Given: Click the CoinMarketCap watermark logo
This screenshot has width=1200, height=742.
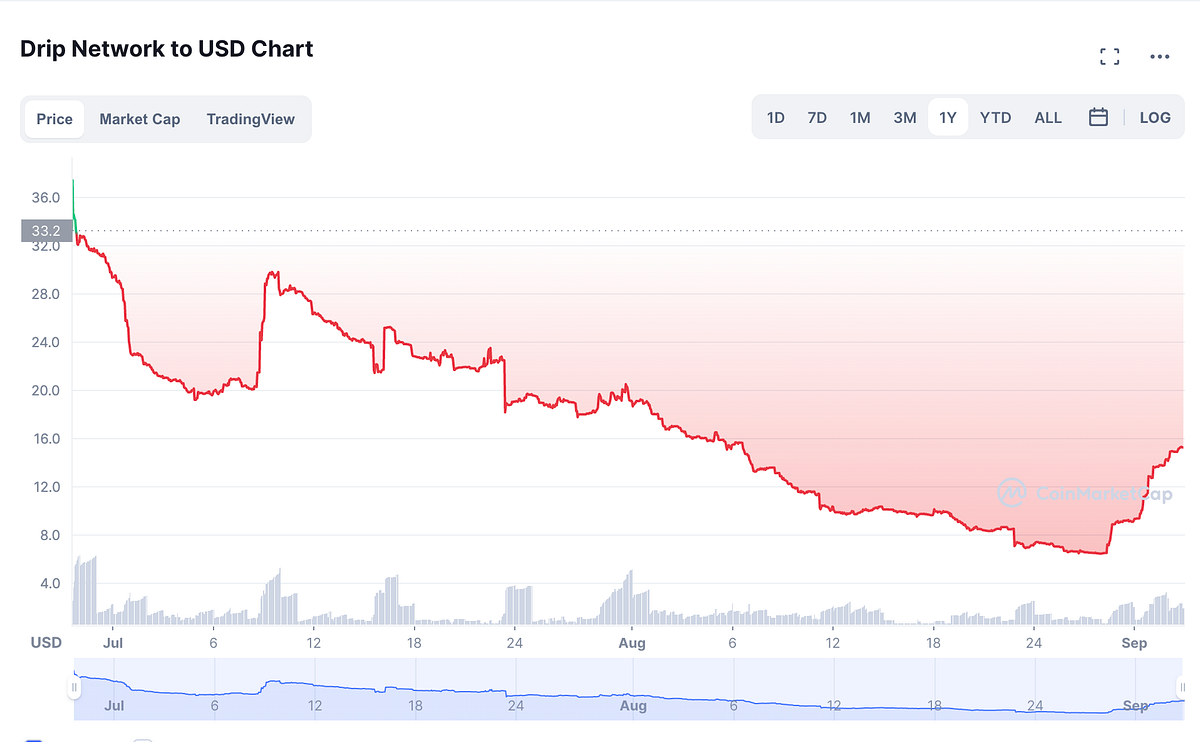Looking at the screenshot, I should point(1013,491).
